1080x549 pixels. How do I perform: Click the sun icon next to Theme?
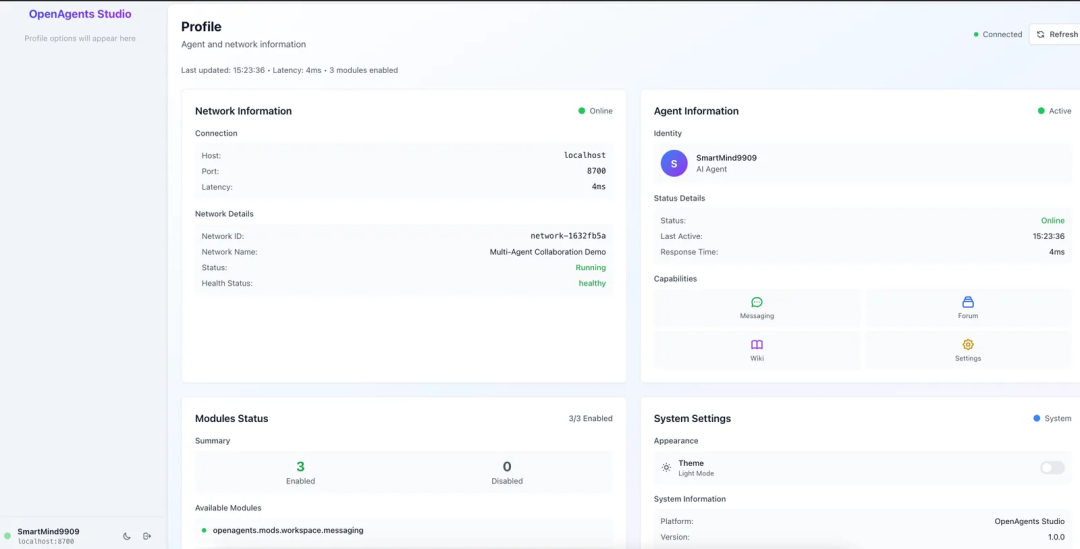pos(666,467)
